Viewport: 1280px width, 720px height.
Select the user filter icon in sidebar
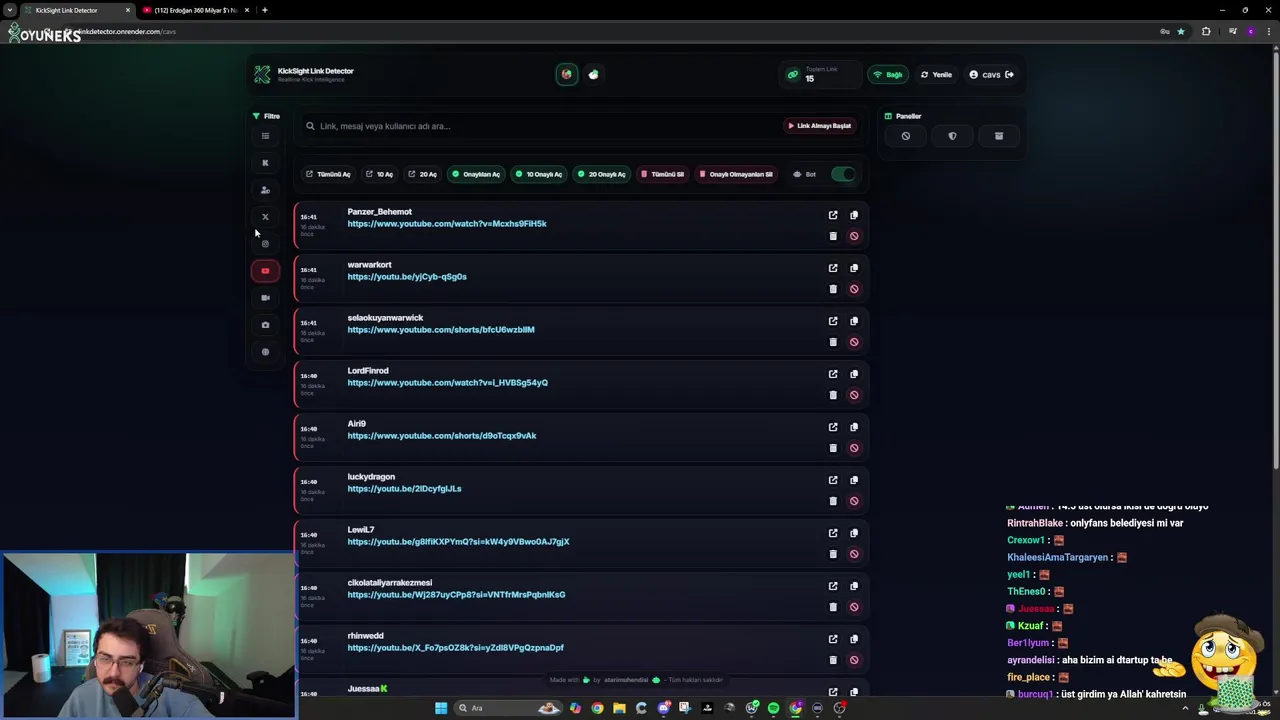[265, 190]
